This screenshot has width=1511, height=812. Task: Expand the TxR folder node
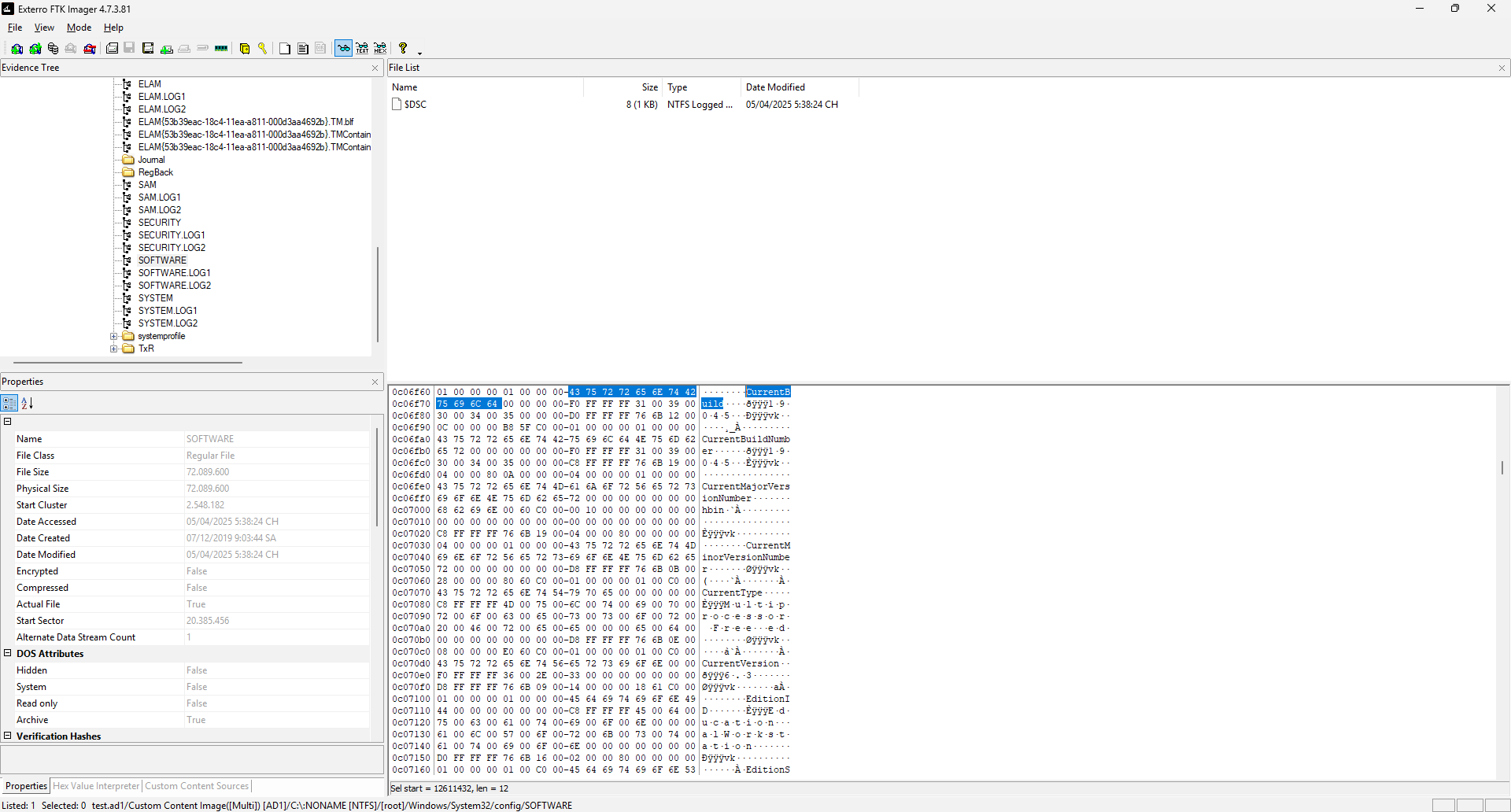point(114,349)
